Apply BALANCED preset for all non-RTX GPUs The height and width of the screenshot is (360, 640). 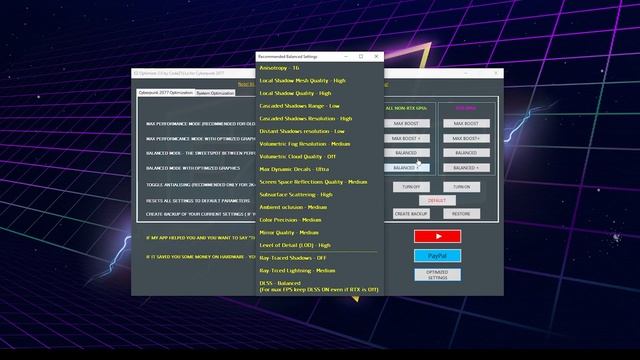click(x=407, y=153)
